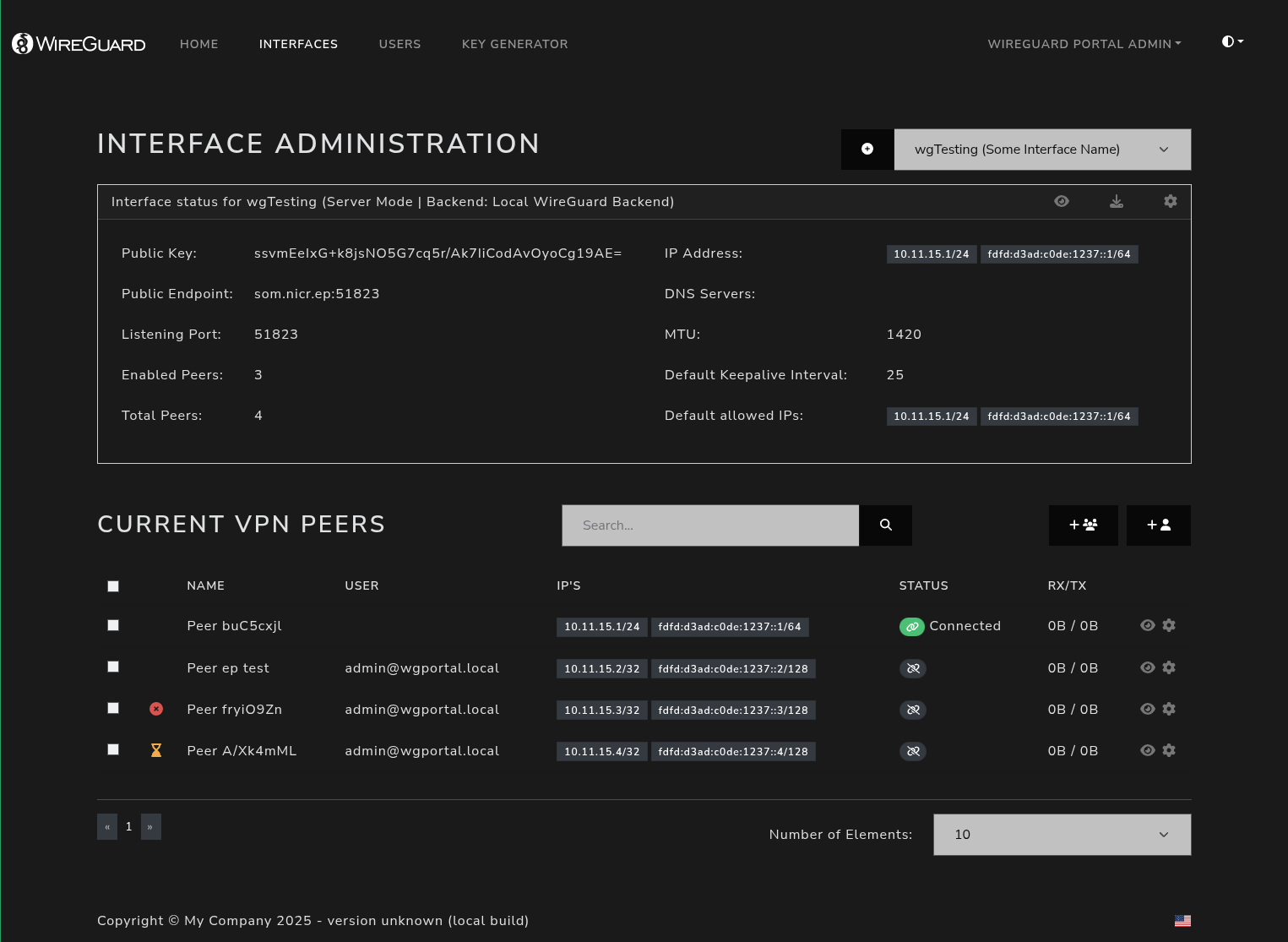The image size is (1288, 942).
Task: Edit Peer A/Xk4mML via gear icon
Action: point(1169,751)
